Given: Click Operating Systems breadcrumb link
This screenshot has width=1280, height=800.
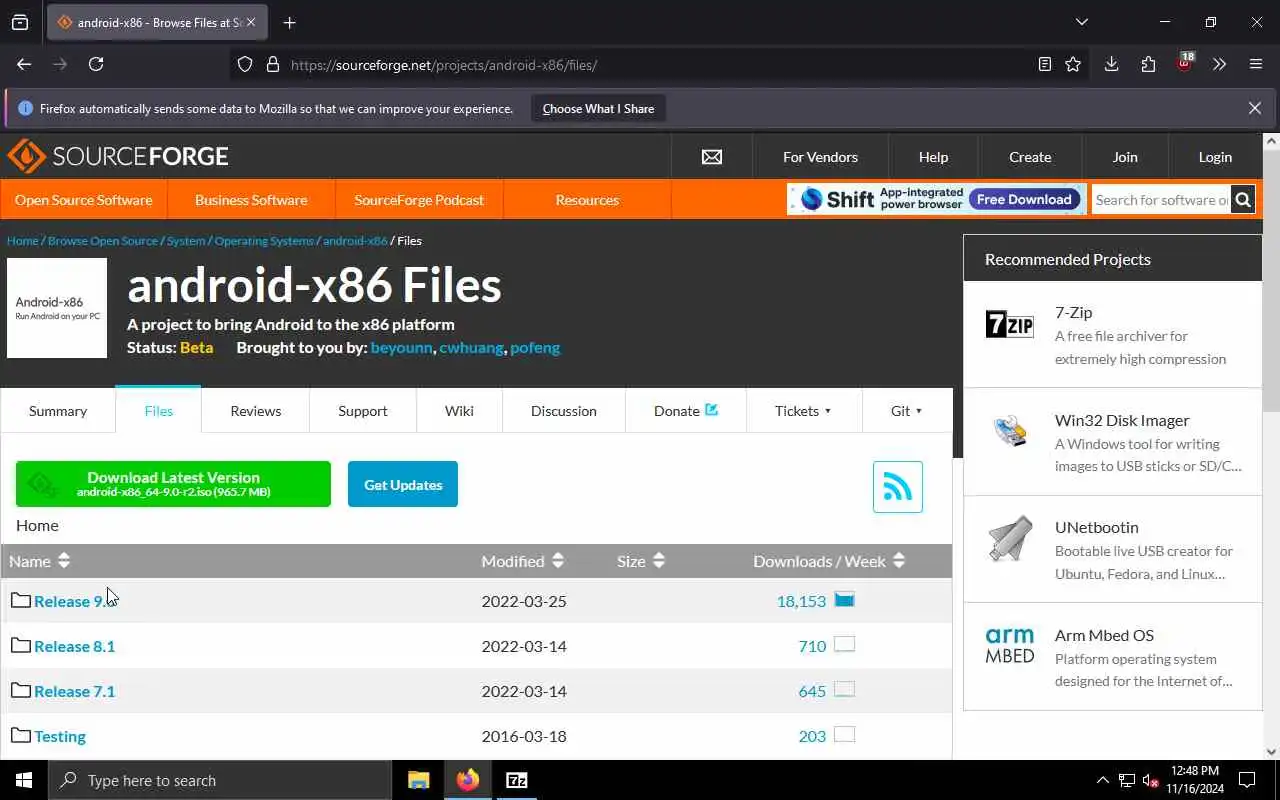Looking at the screenshot, I should 264,241.
